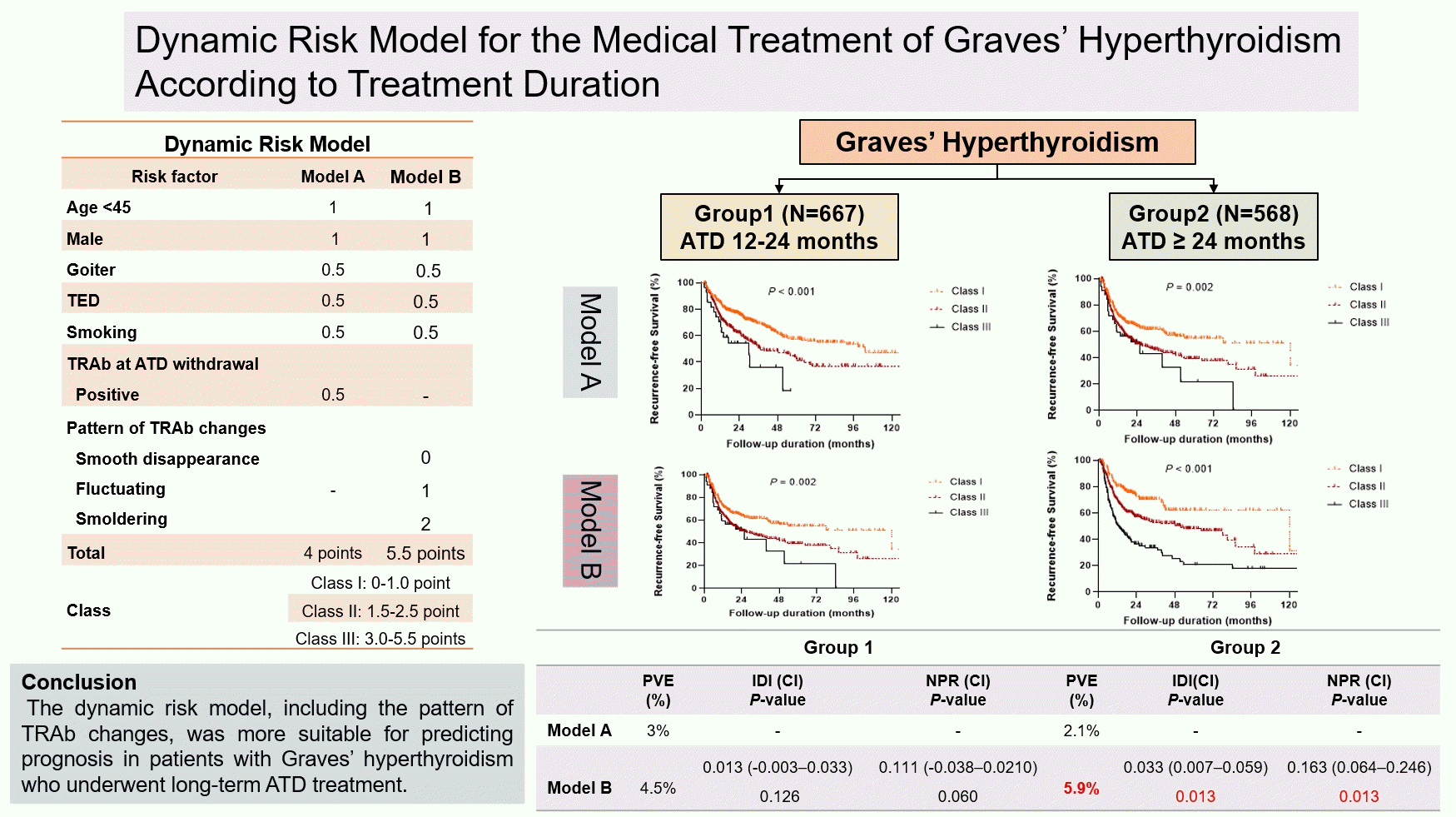Click 'Model A' header in risk factor table
The width and height of the screenshot is (1456, 817).
(x=333, y=177)
